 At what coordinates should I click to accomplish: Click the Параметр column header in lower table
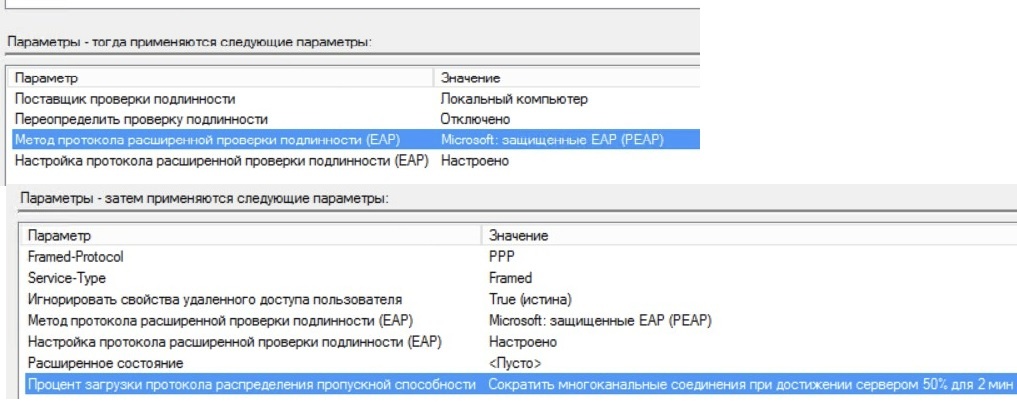point(252,235)
